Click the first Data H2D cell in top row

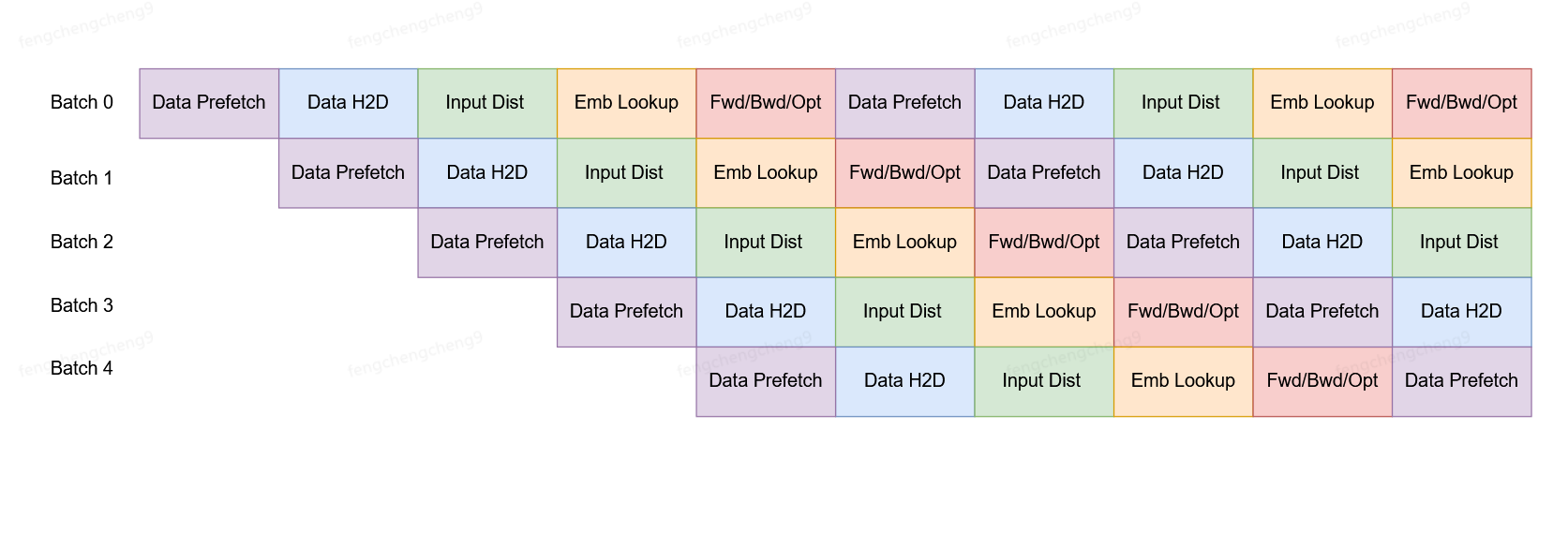[348, 103]
